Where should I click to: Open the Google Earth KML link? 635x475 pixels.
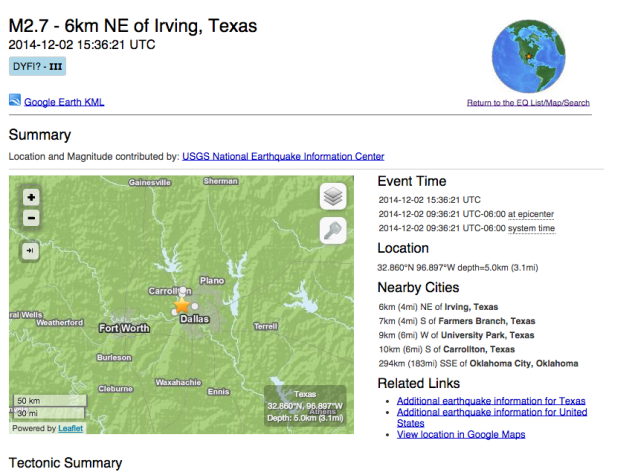(64, 102)
